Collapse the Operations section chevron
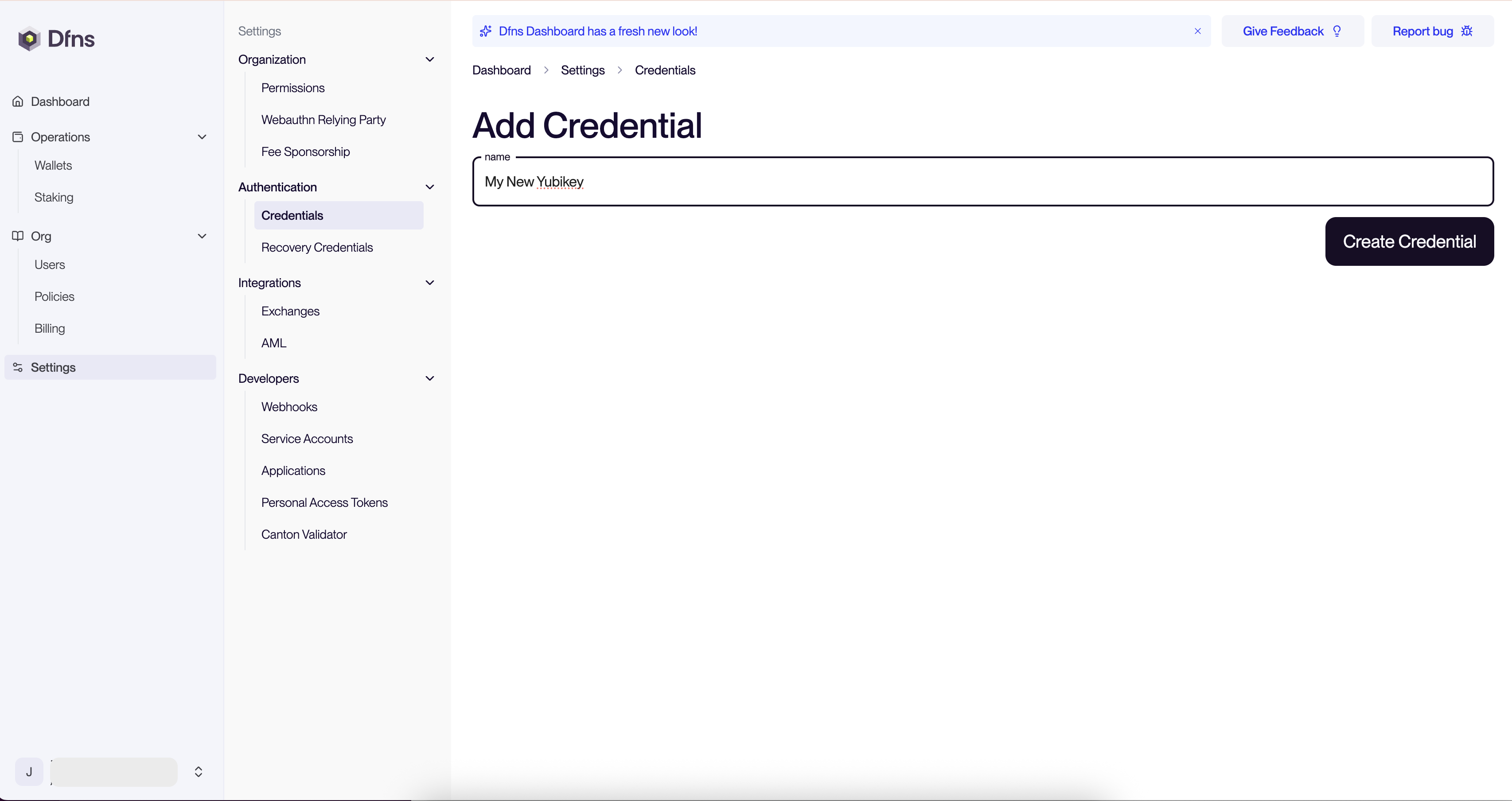 [202, 137]
